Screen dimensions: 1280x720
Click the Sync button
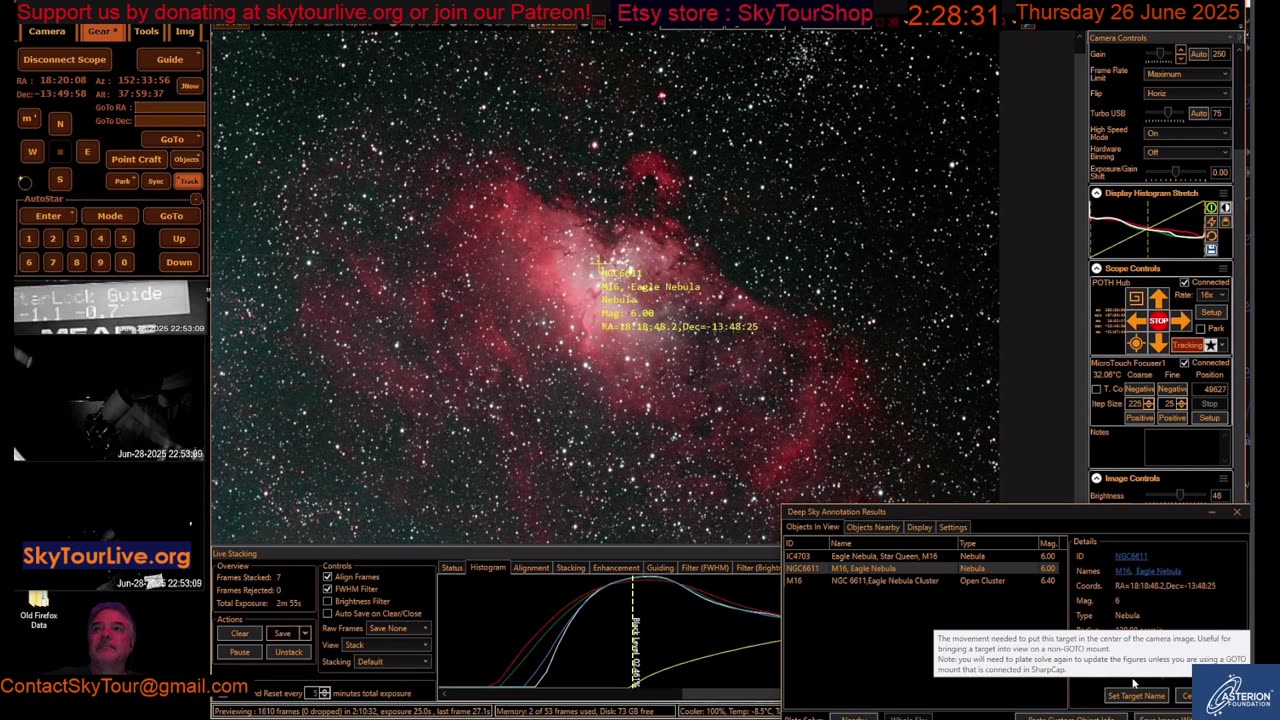coord(155,181)
